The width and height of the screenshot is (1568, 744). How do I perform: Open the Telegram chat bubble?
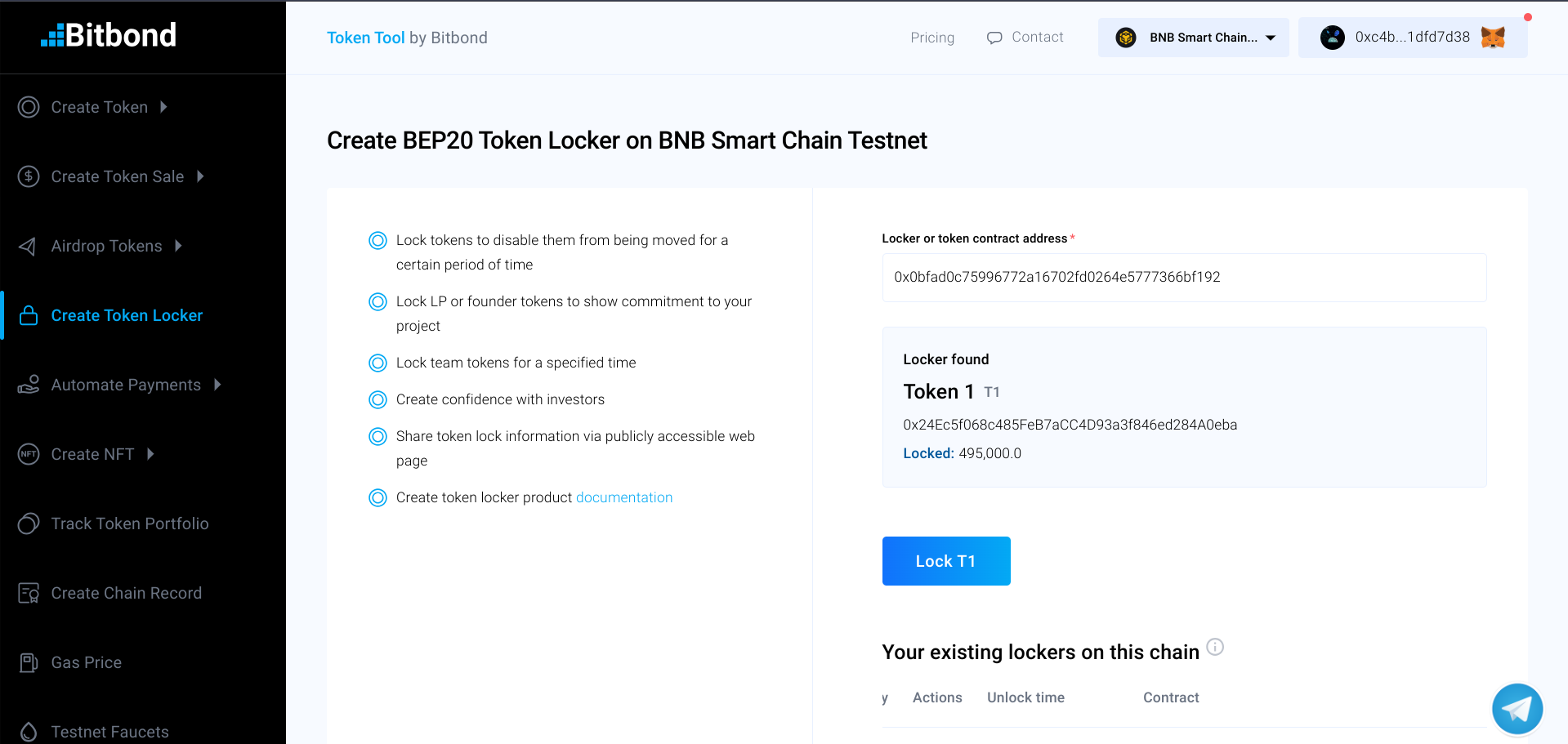pyautogui.click(x=1517, y=709)
